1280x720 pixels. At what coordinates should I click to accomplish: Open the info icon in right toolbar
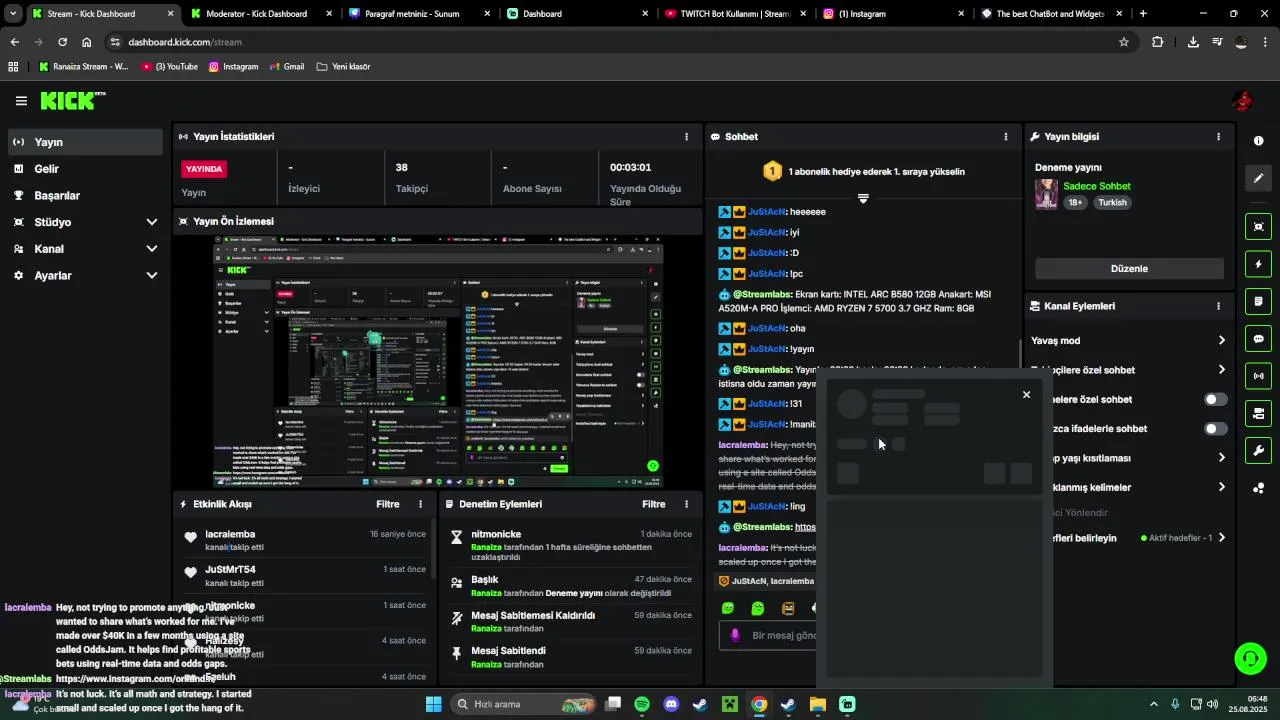[x=1258, y=141]
